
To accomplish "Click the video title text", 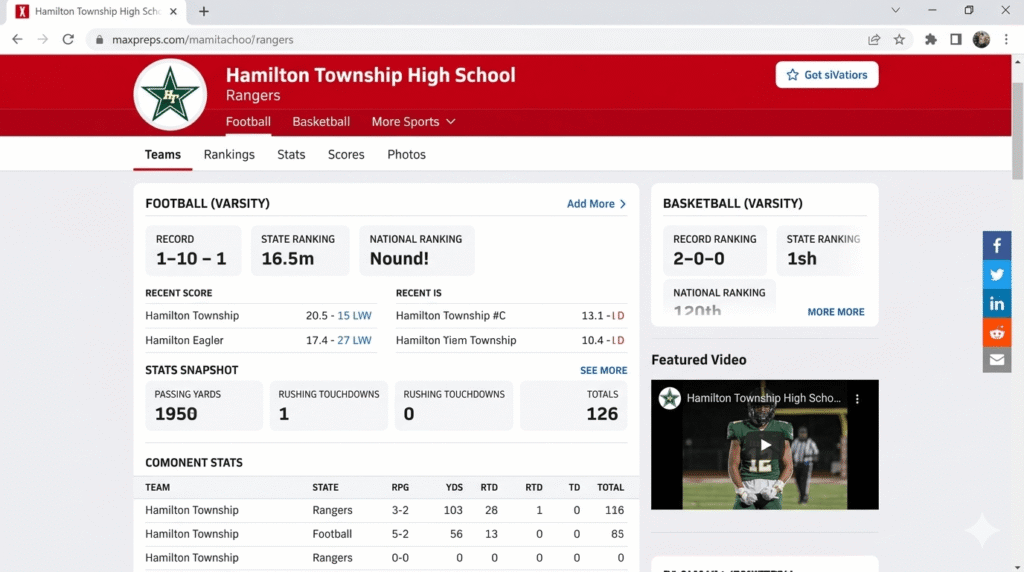I will (763, 398).
